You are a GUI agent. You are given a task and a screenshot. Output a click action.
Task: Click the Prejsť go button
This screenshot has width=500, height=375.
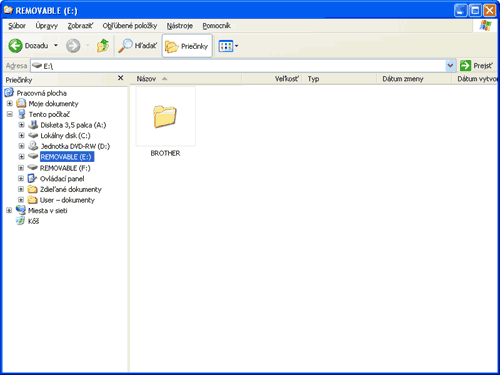point(476,66)
